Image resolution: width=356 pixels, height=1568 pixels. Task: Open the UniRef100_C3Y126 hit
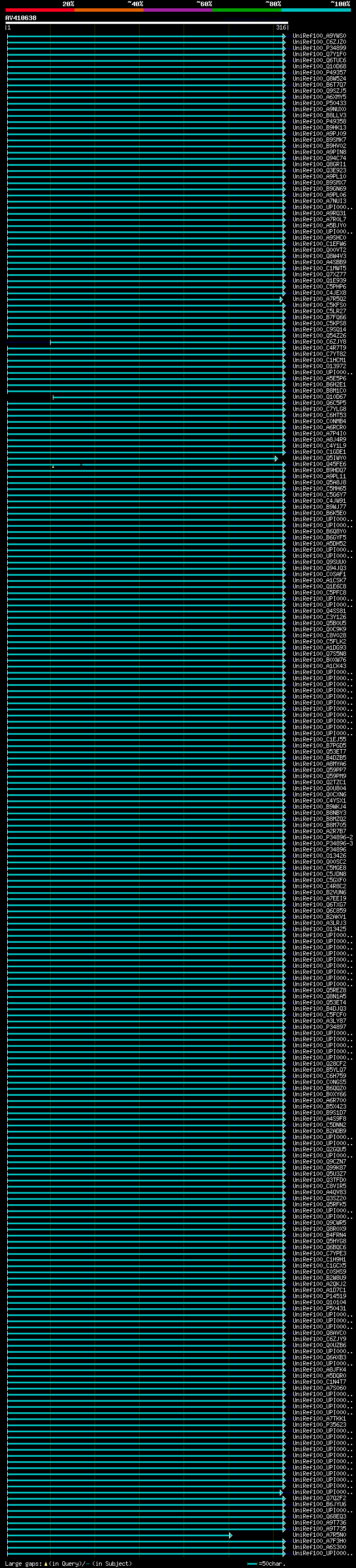tap(319, 617)
